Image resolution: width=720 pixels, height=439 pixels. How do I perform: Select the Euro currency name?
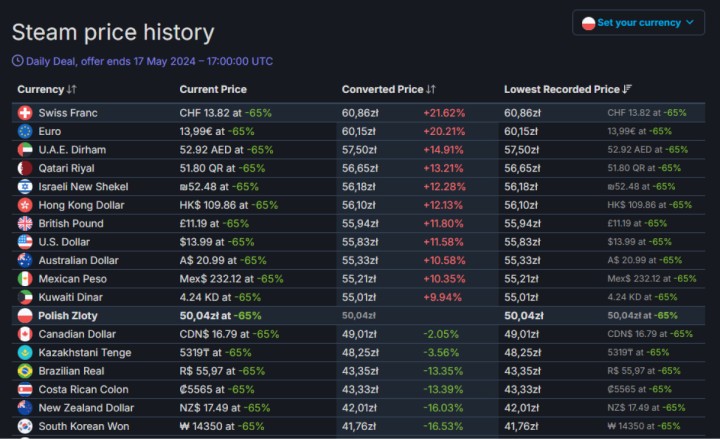click(x=50, y=131)
